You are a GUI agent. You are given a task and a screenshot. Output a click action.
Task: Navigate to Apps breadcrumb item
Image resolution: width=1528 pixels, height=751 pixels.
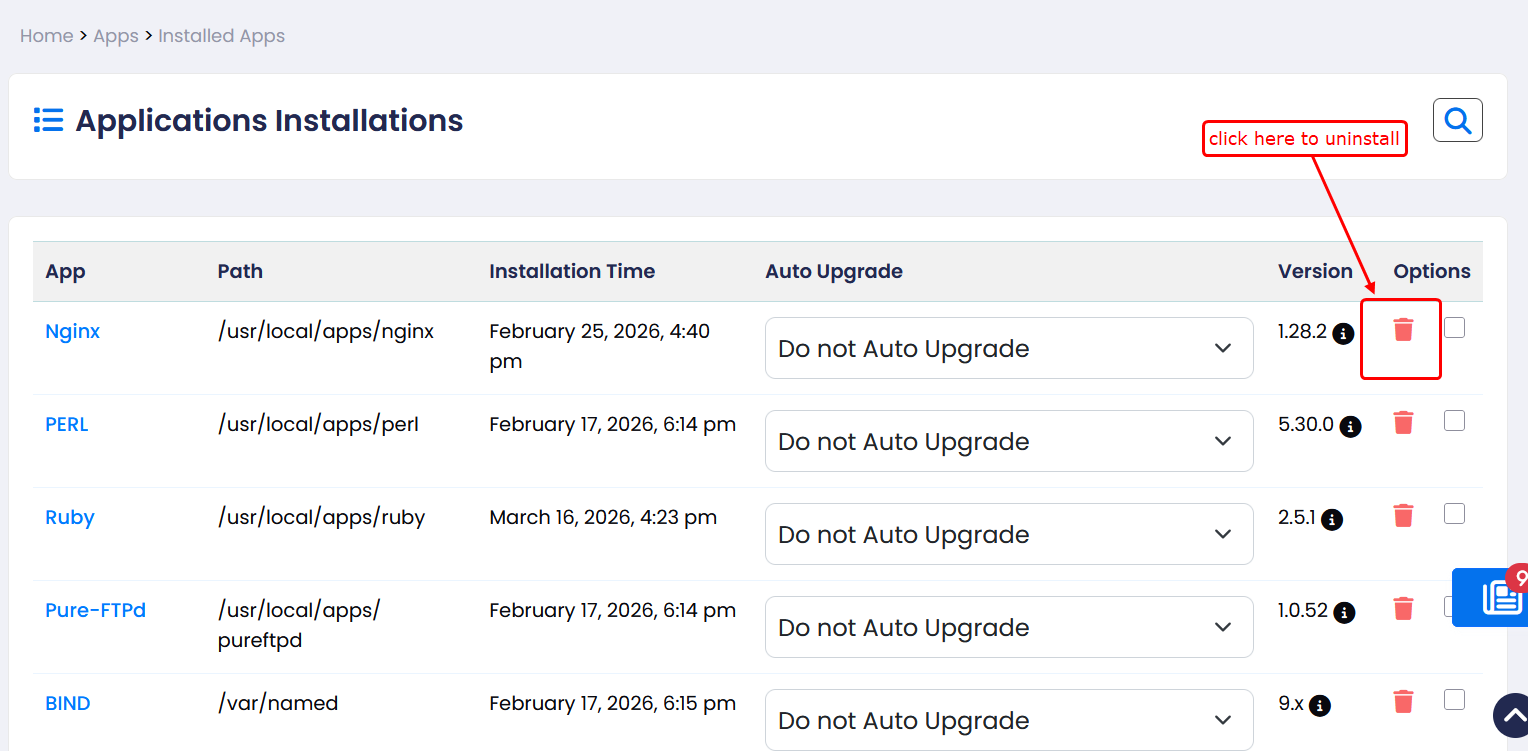116,36
